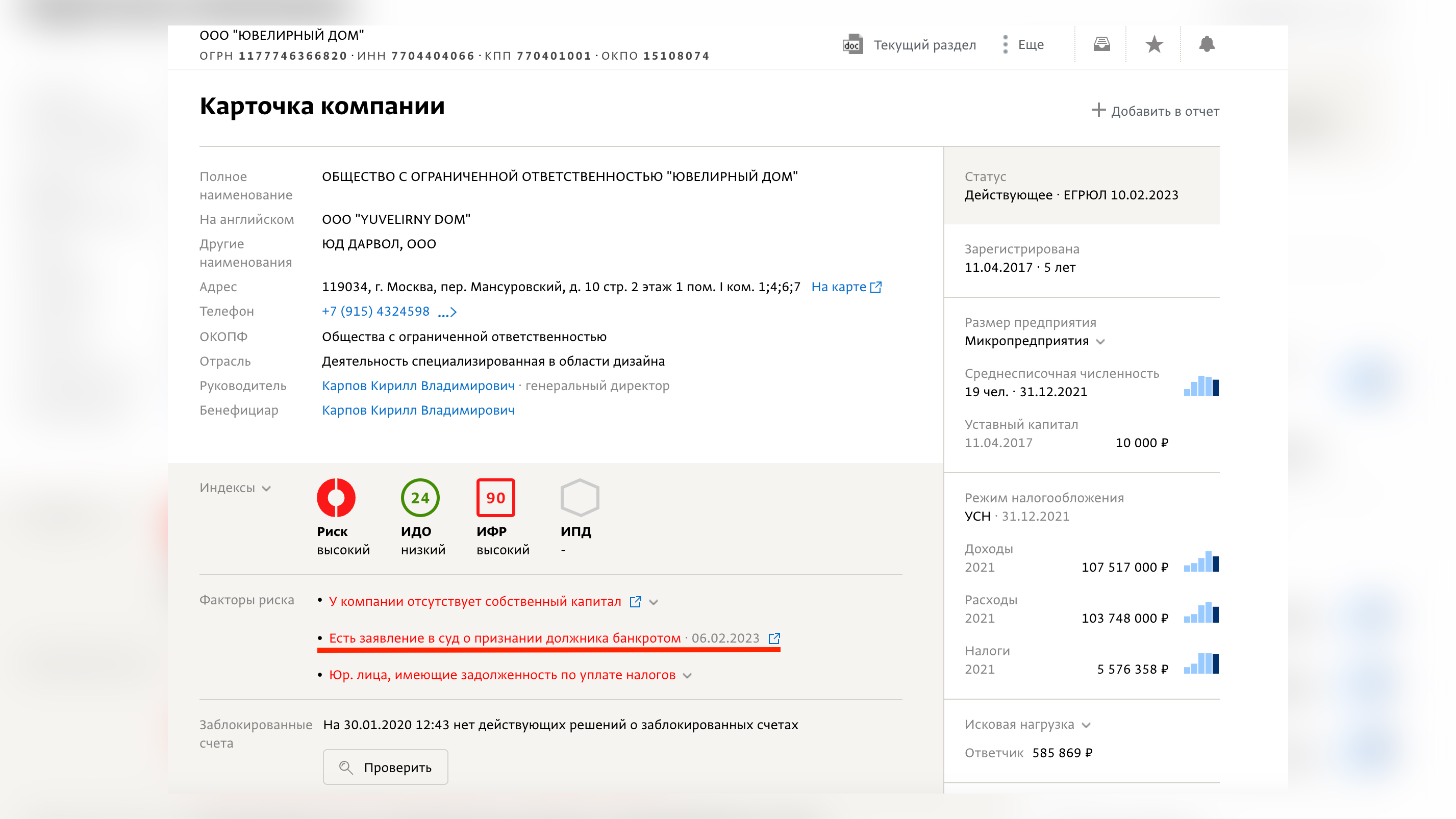Viewport: 1456px width, 819px height.
Task: Click external-link icon after 06.02.2023 date
Action: [774, 639]
